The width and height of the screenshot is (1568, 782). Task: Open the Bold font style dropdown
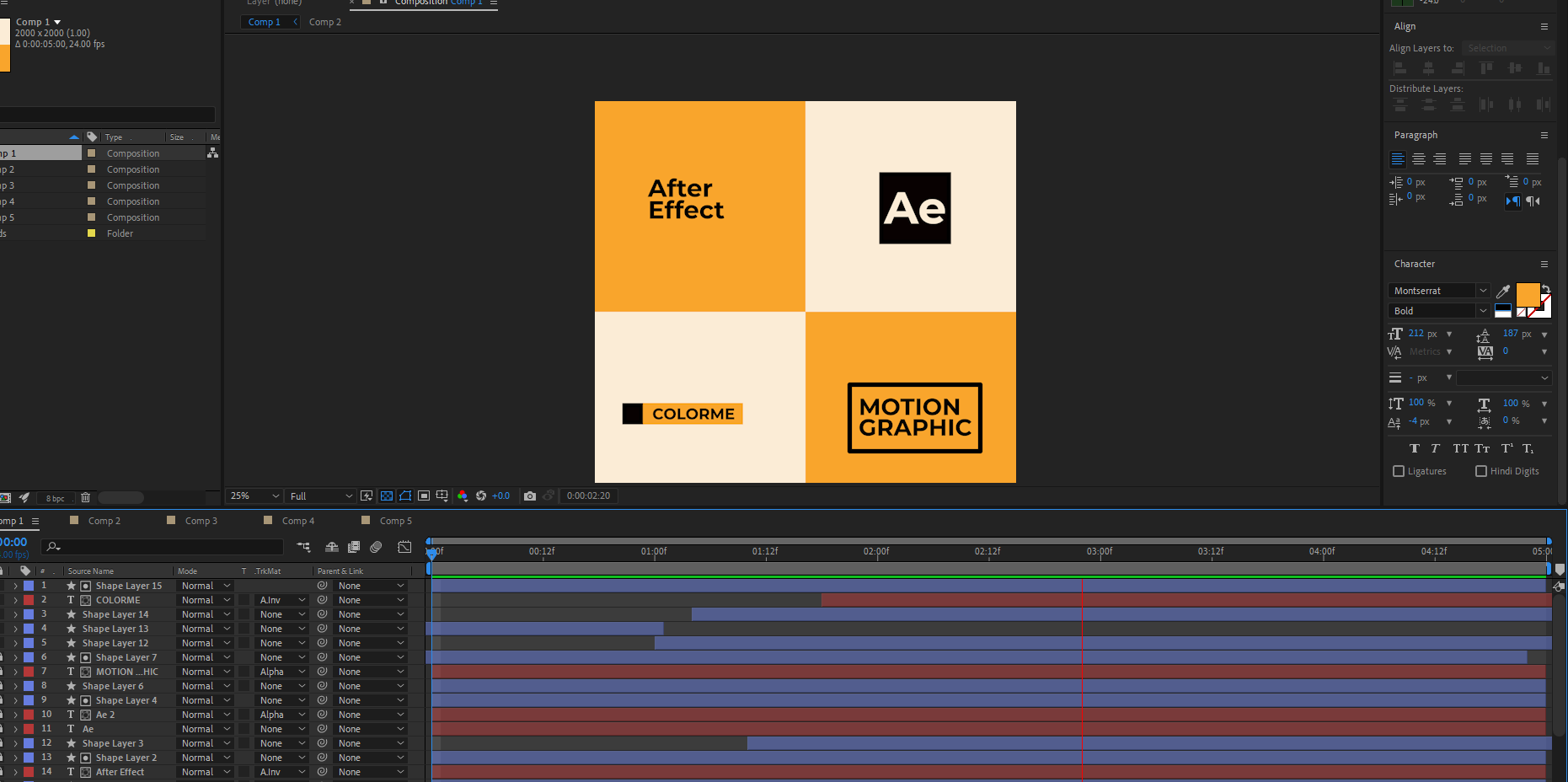1439,311
